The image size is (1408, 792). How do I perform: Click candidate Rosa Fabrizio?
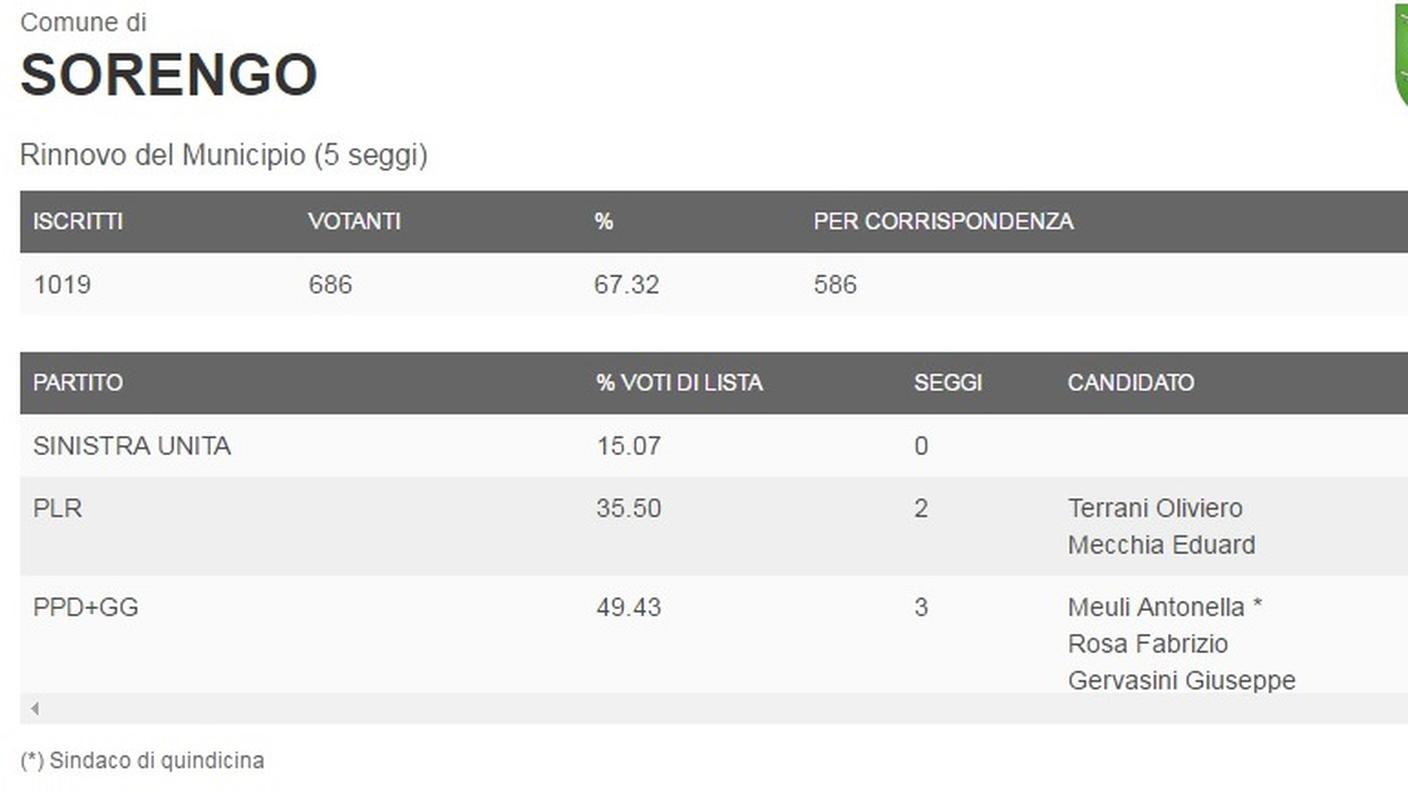pyautogui.click(x=1148, y=643)
